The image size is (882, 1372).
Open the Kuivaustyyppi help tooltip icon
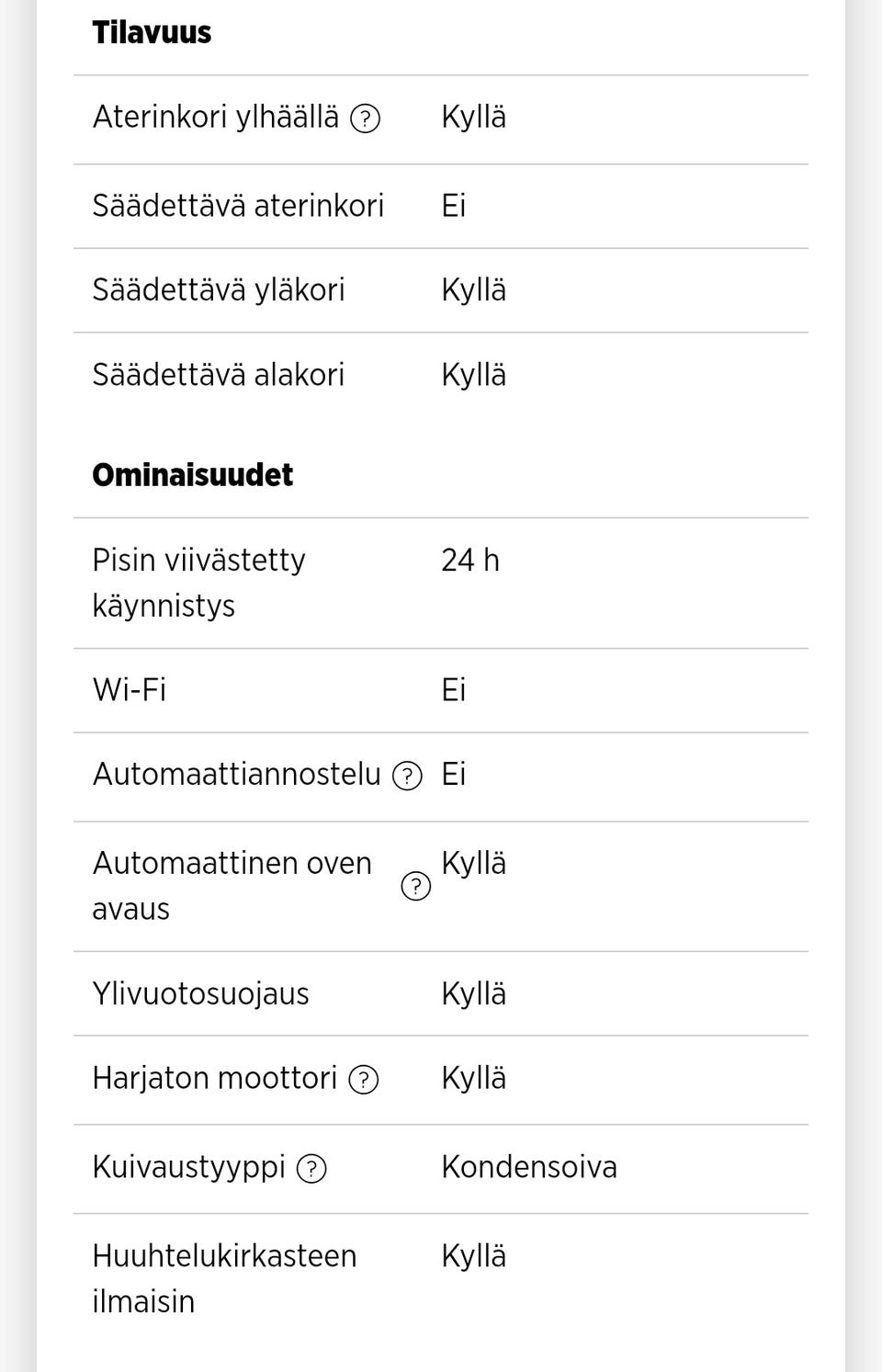tap(312, 1169)
